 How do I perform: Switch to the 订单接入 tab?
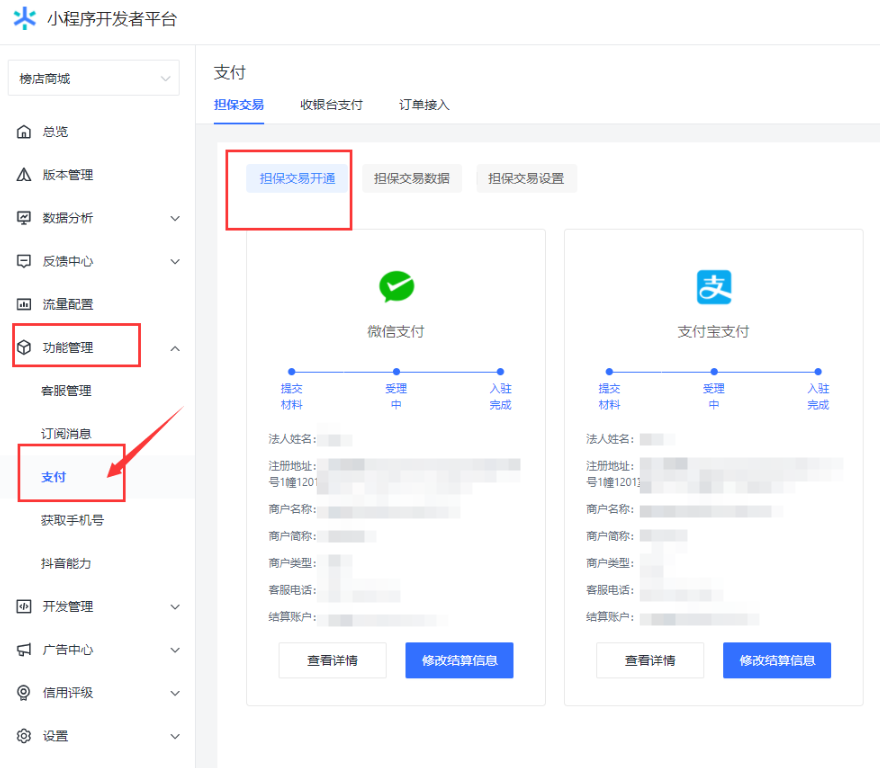click(x=424, y=105)
